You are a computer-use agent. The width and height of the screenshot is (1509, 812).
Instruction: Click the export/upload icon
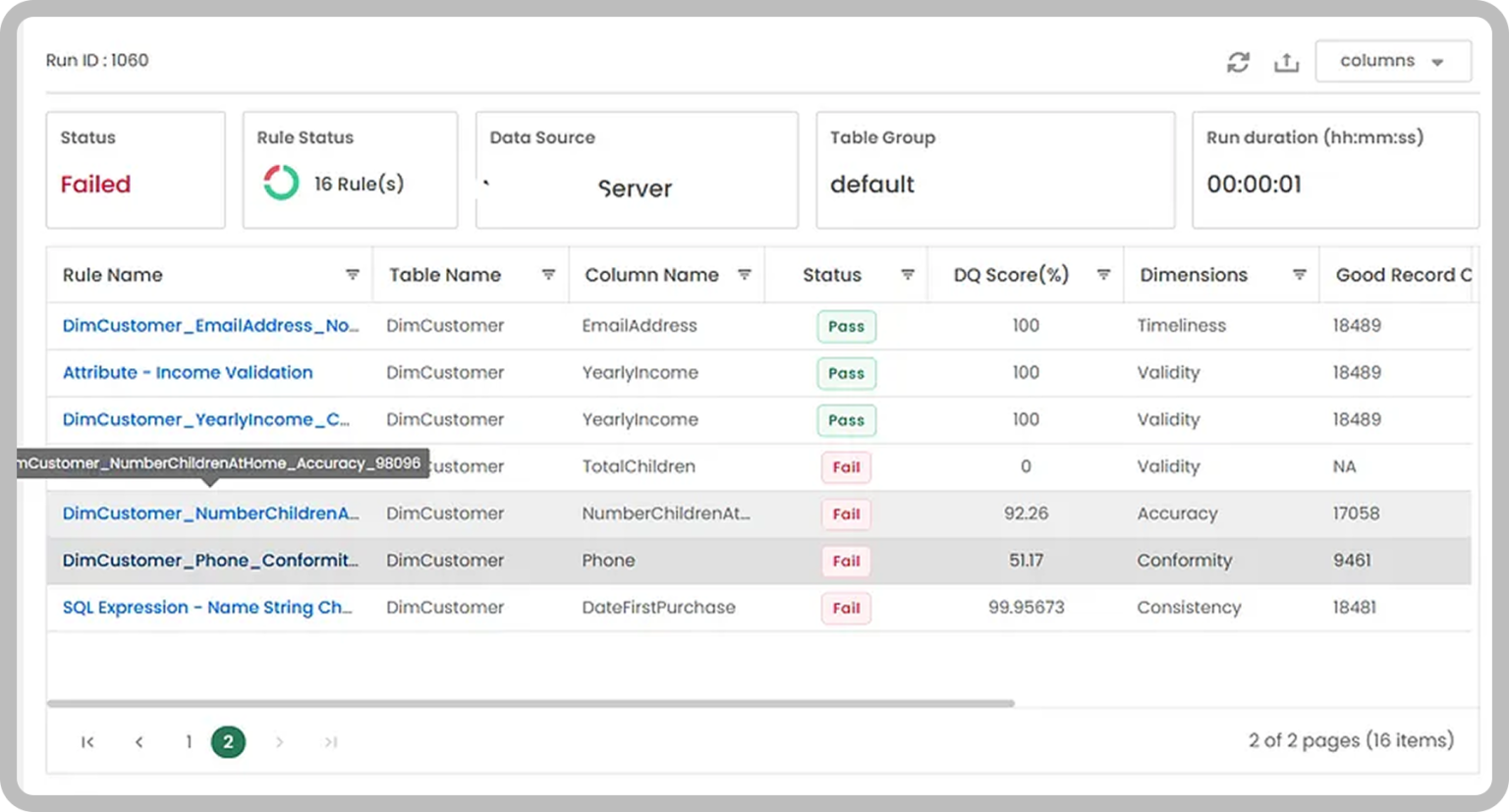click(1286, 62)
